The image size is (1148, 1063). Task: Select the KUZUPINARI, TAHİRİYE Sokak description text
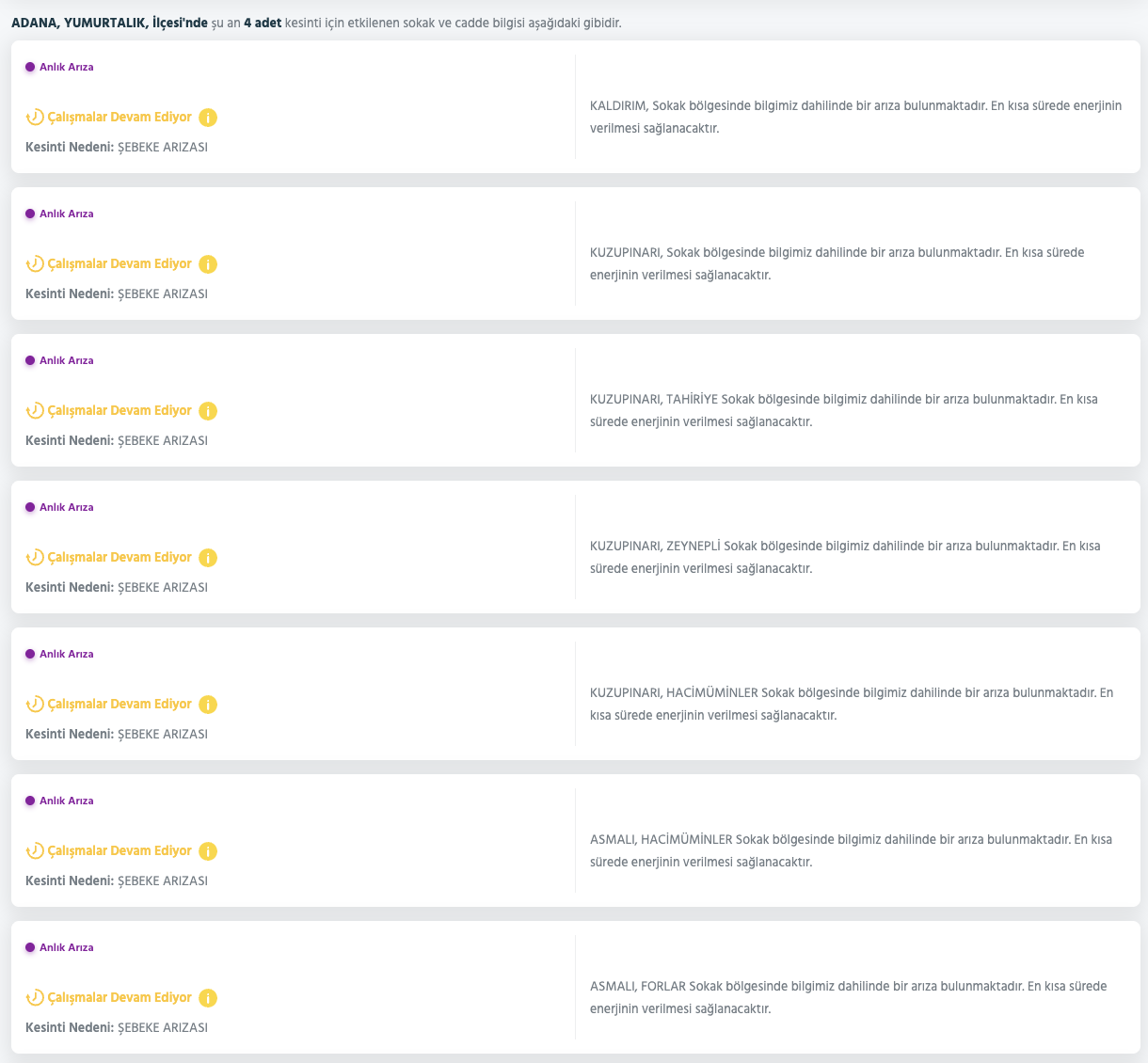(x=843, y=410)
